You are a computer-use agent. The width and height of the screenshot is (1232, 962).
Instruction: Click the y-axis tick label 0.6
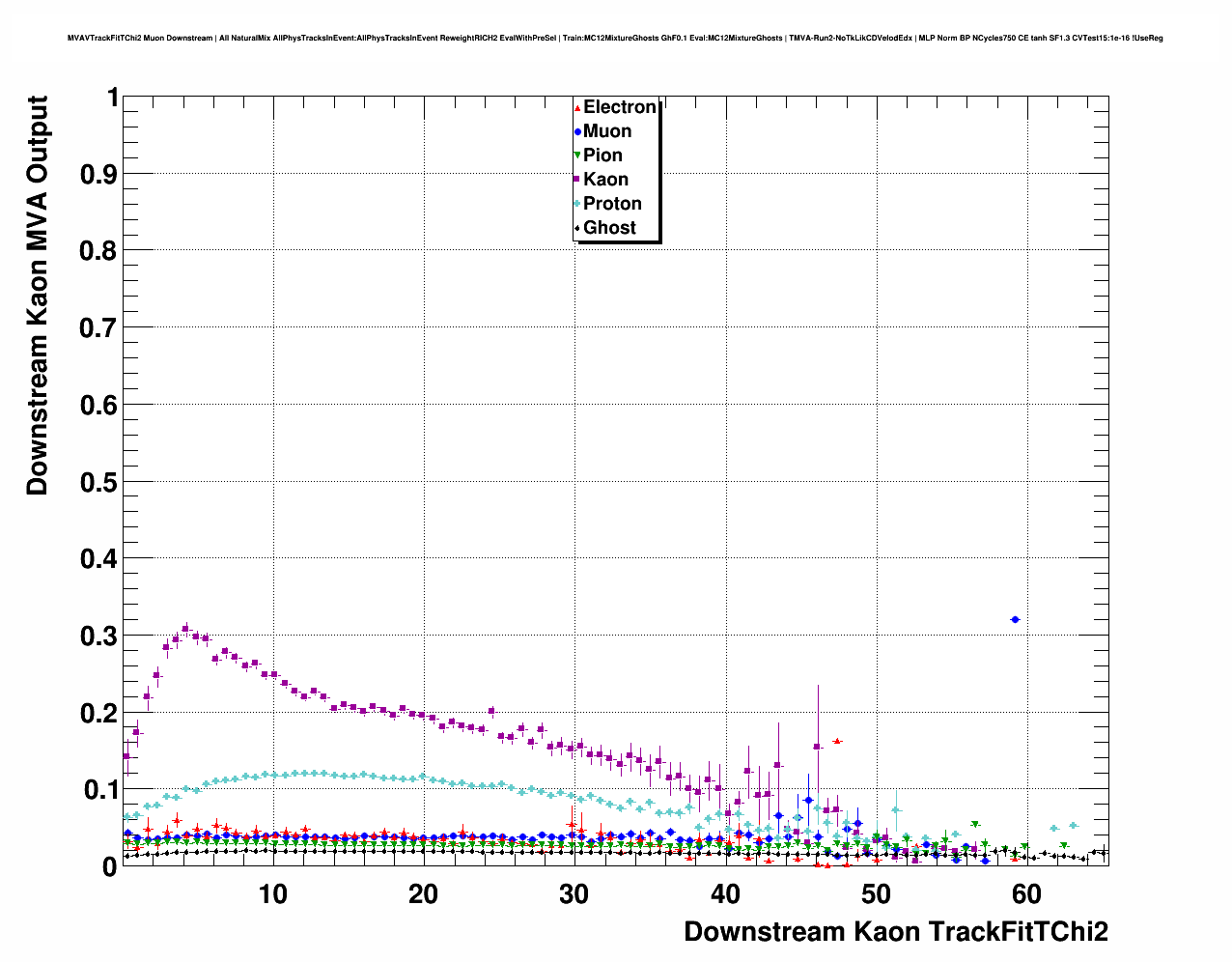99,406
